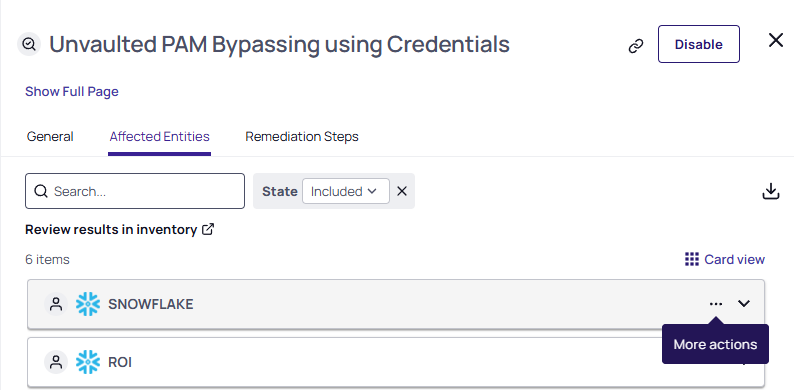Select the Affected Entities tab

click(160, 137)
